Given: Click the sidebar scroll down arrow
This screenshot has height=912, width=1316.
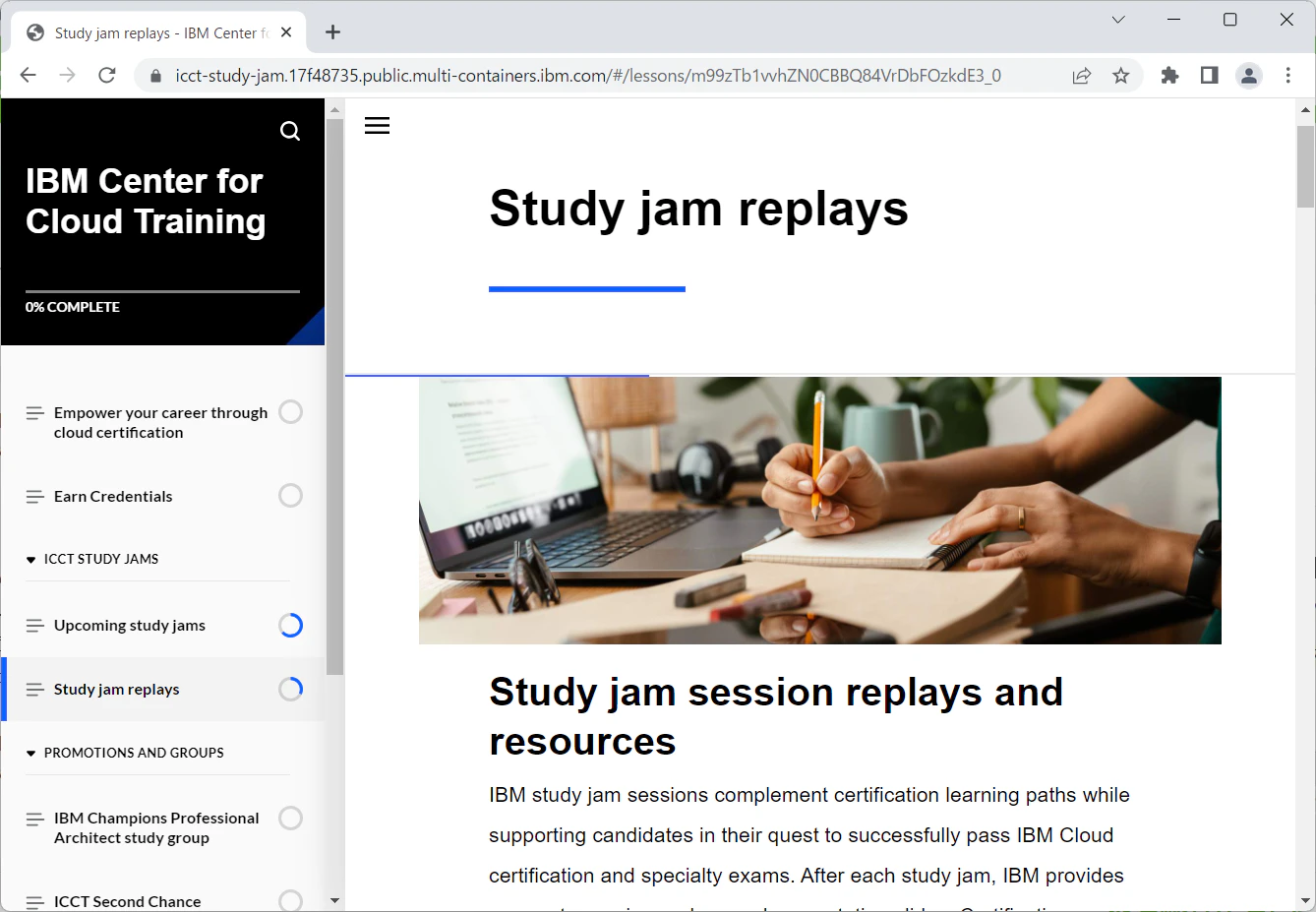Looking at the screenshot, I should (334, 900).
